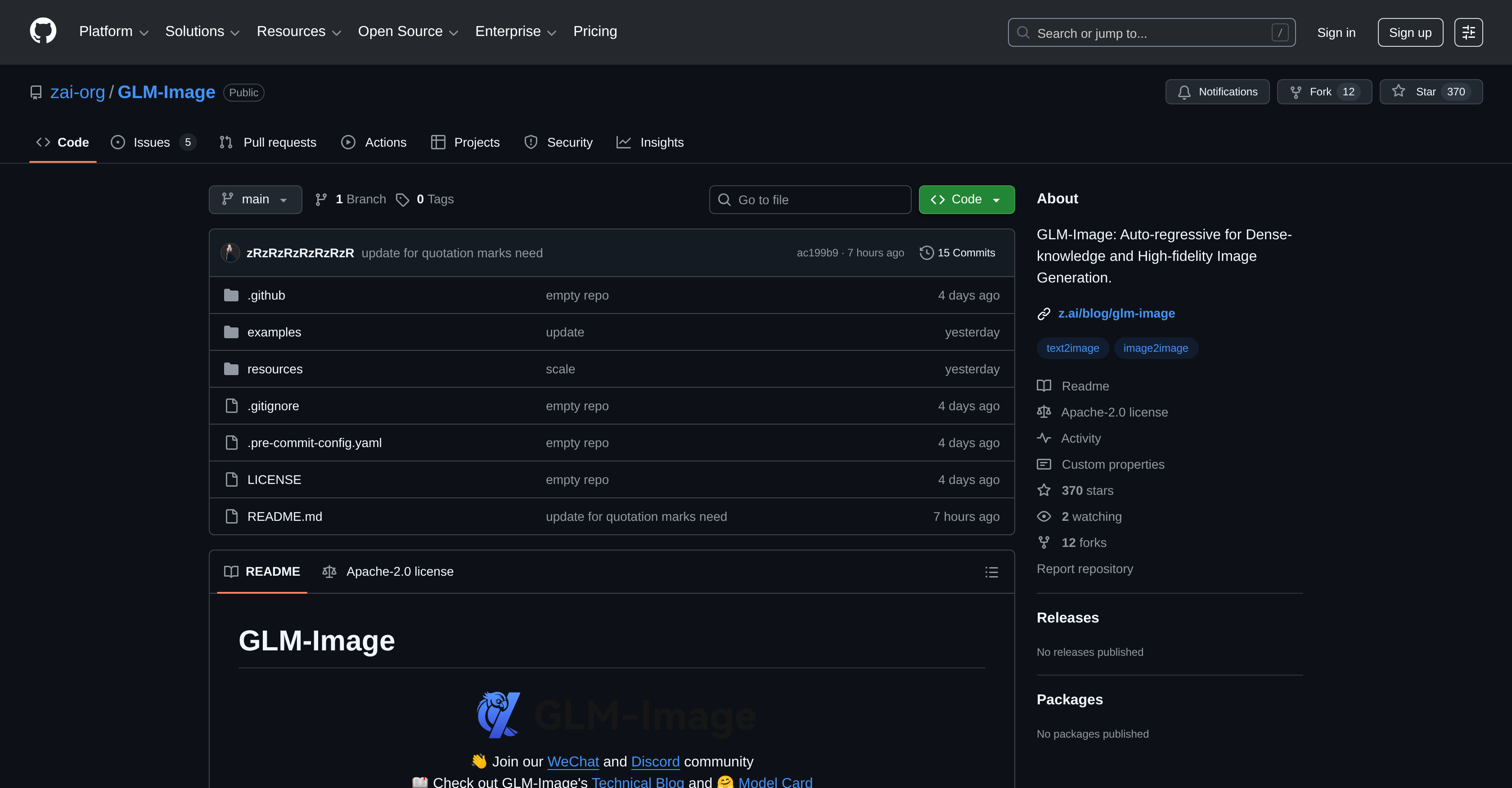Click the Notifications bell icon

1184,92
